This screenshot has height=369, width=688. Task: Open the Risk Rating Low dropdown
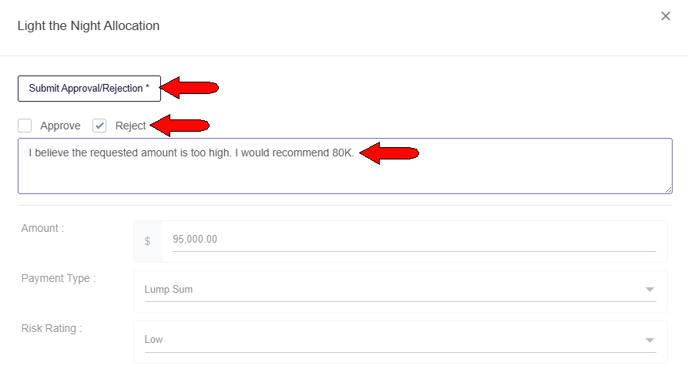[x=400, y=340]
